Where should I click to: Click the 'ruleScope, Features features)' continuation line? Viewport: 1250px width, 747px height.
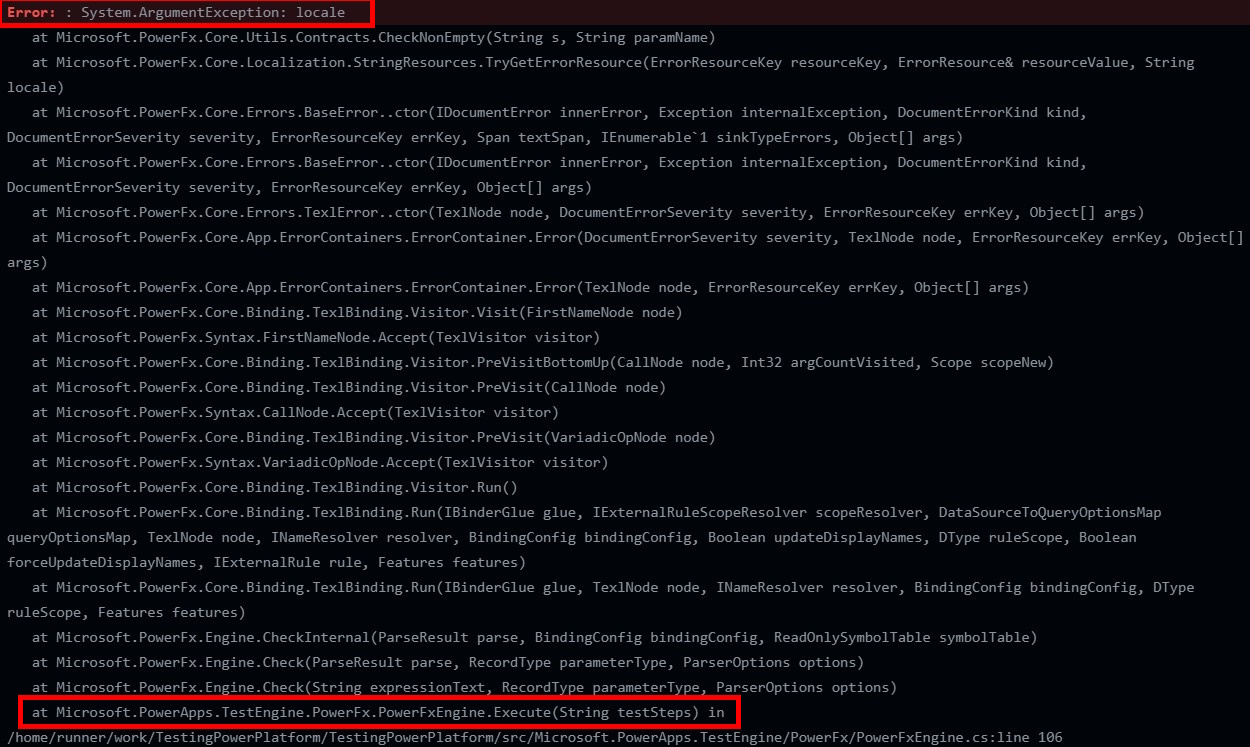click(124, 613)
